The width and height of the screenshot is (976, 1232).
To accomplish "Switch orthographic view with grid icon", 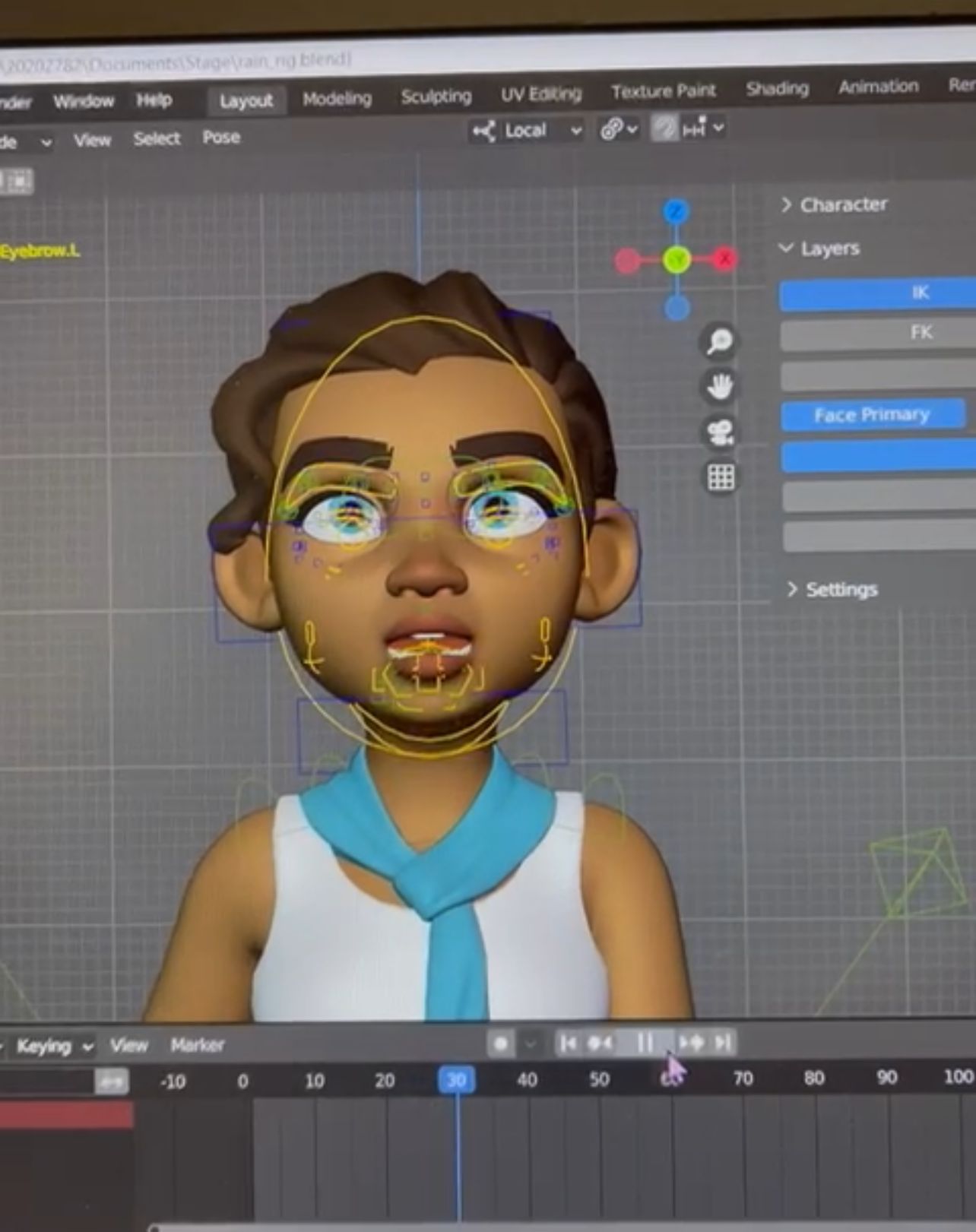I will (x=721, y=478).
